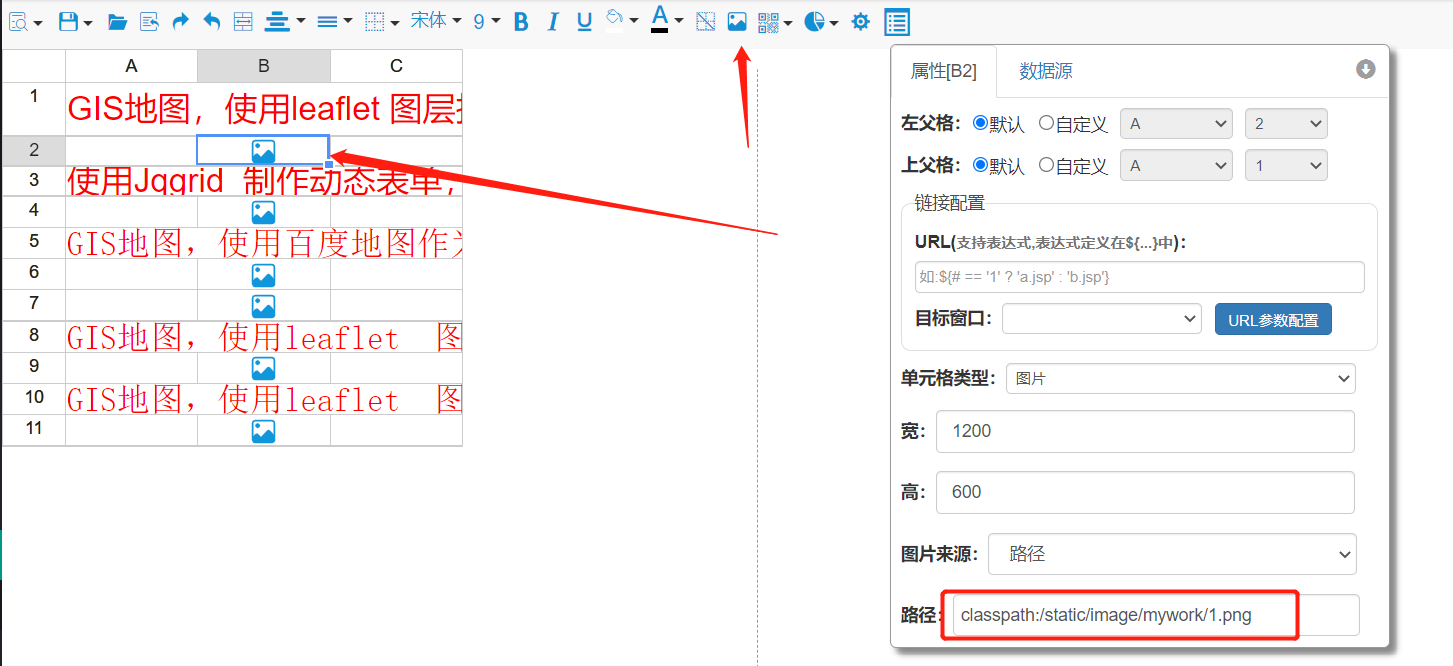Click the save report icon
Screen dimensions: 1453x666
click(x=69, y=21)
